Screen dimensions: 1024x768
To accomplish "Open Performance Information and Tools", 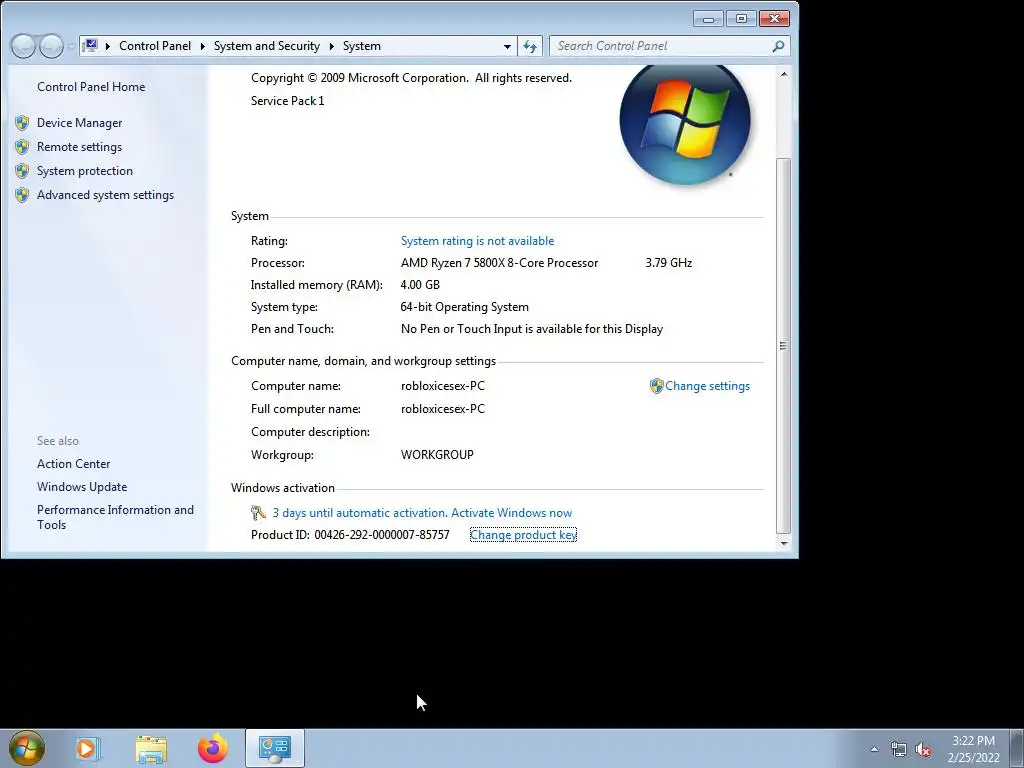I will pyautogui.click(x=115, y=517).
